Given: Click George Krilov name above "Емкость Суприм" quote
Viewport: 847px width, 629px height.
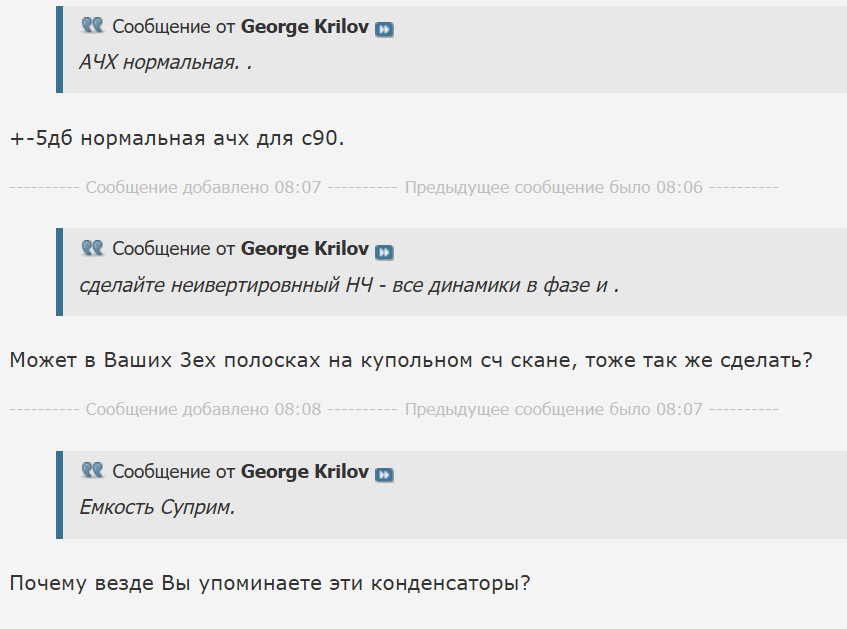Looking at the screenshot, I should point(305,472).
